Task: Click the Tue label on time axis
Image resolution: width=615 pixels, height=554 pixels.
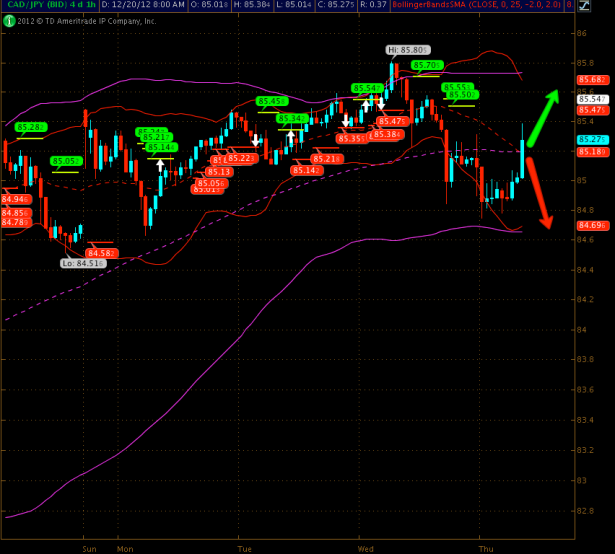Action: (x=245, y=549)
